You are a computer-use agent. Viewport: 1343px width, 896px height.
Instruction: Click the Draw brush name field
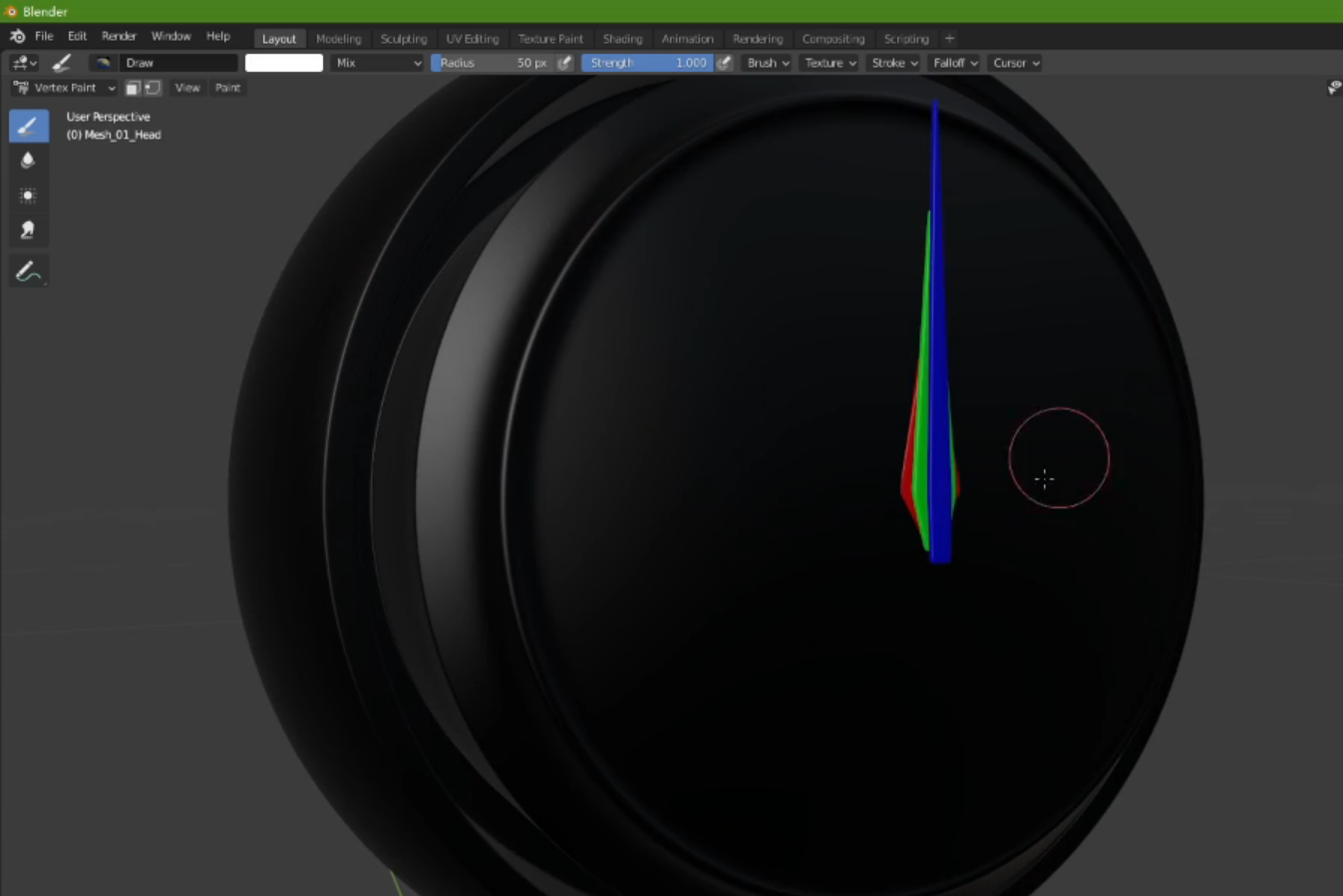(179, 63)
